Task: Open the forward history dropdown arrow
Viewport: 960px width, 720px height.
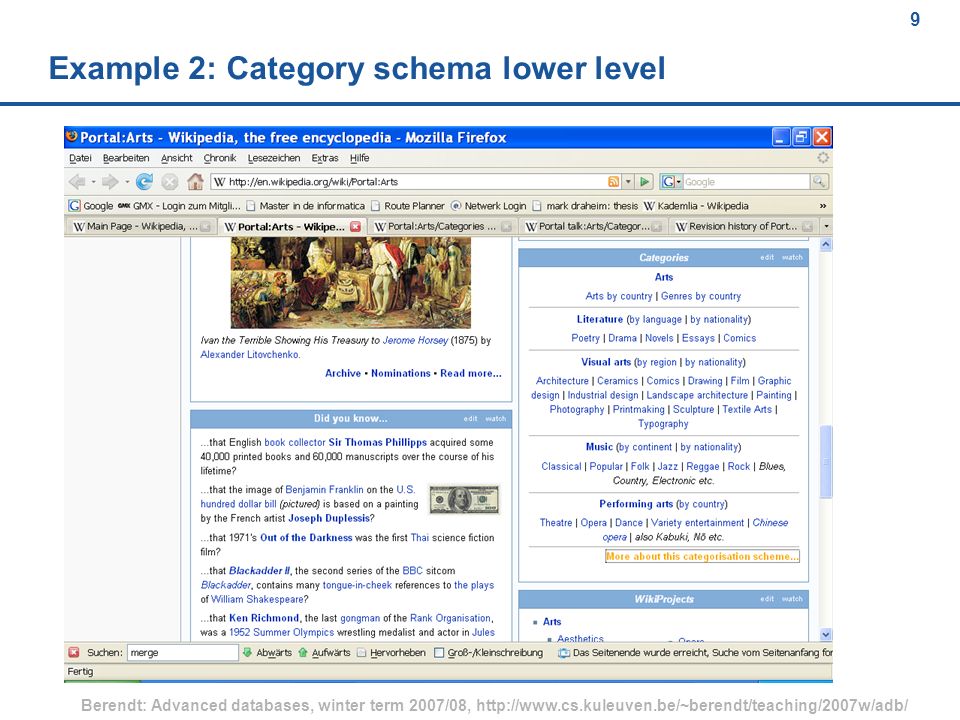Action: [x=127, y=182]
